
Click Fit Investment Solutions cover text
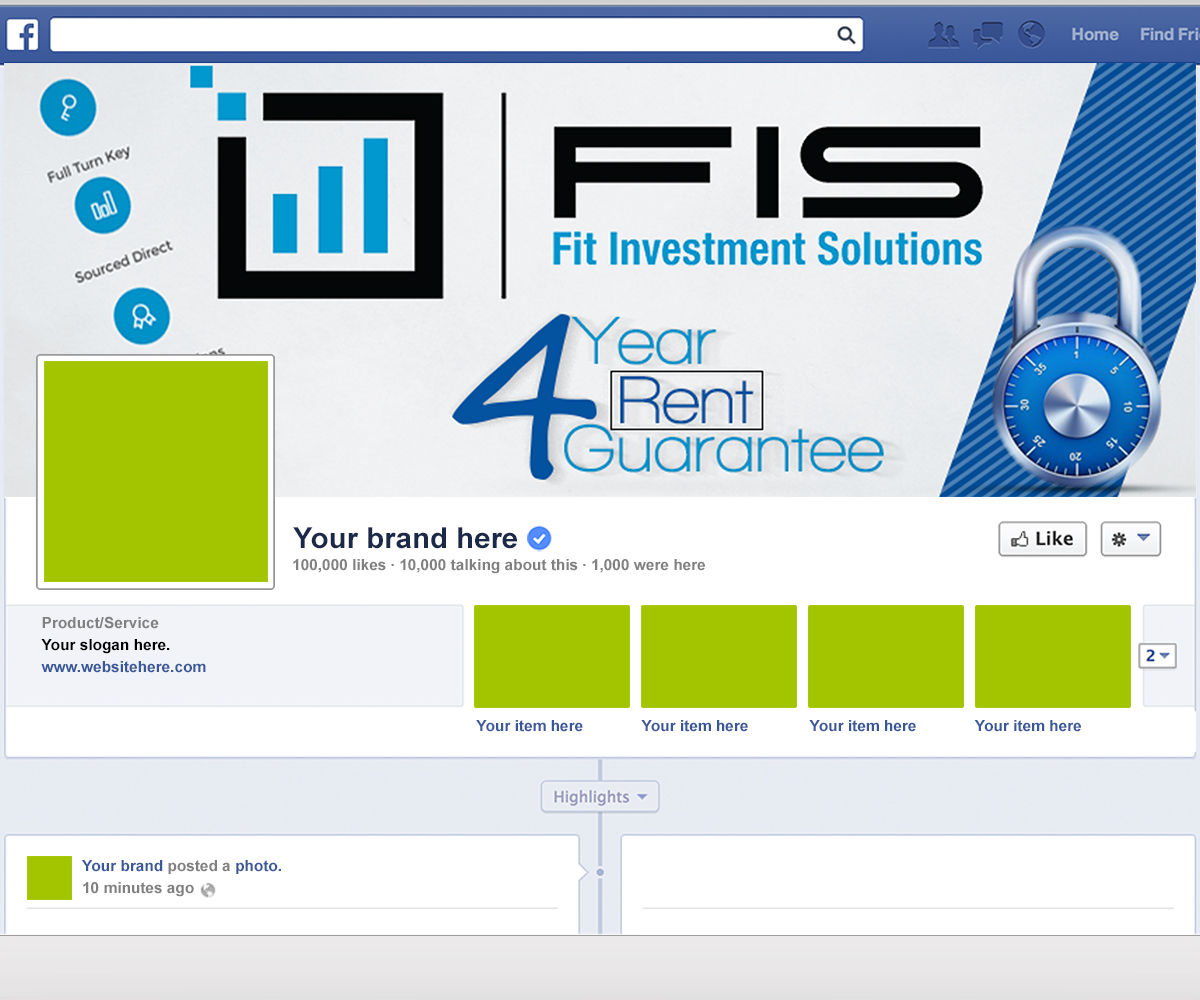coord(767,249)
